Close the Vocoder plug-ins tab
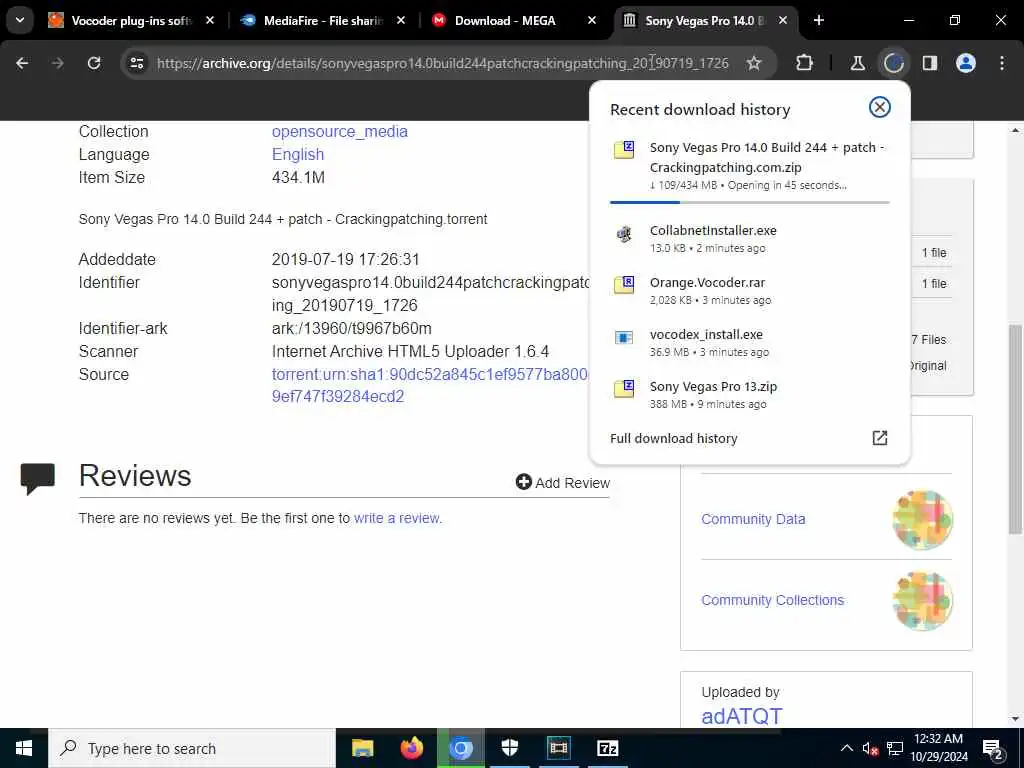Image resolution: width=1024 pixels, height=768 pixels. (x=210, y=21)
